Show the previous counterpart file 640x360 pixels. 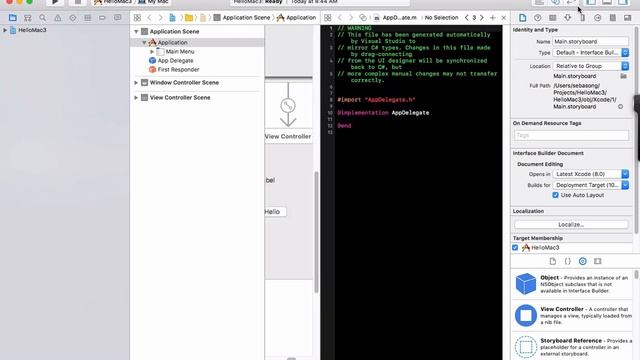tap(467, 18)
